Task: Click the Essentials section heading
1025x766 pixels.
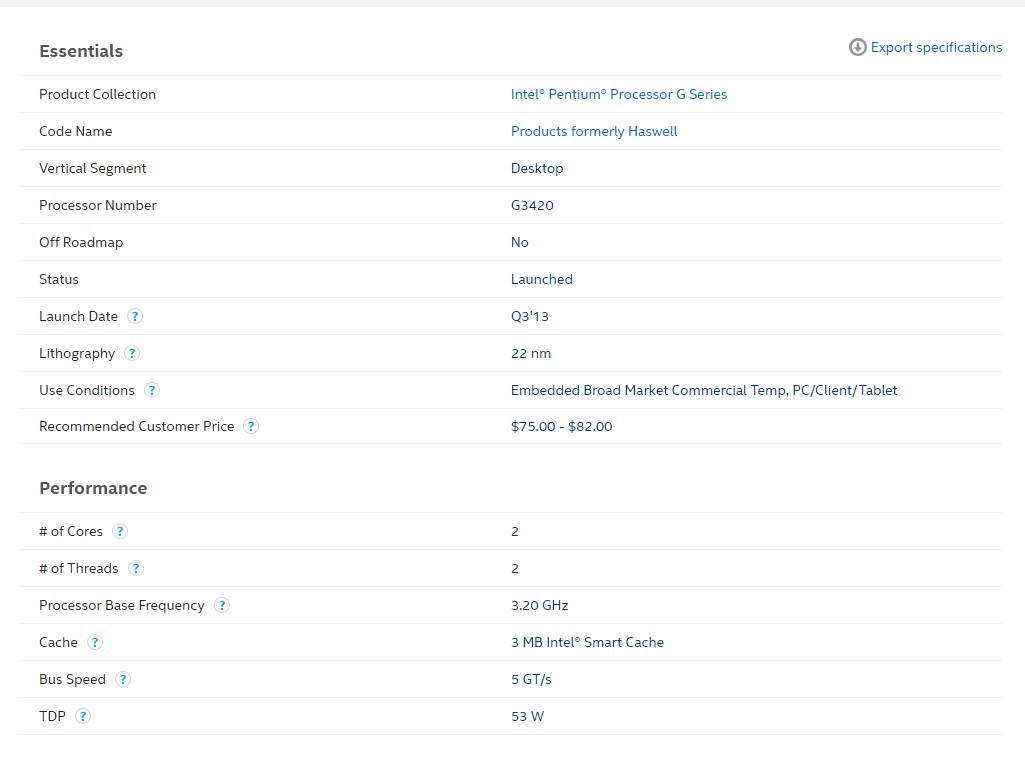Action: pyautogui.click(x=81, y=51)
